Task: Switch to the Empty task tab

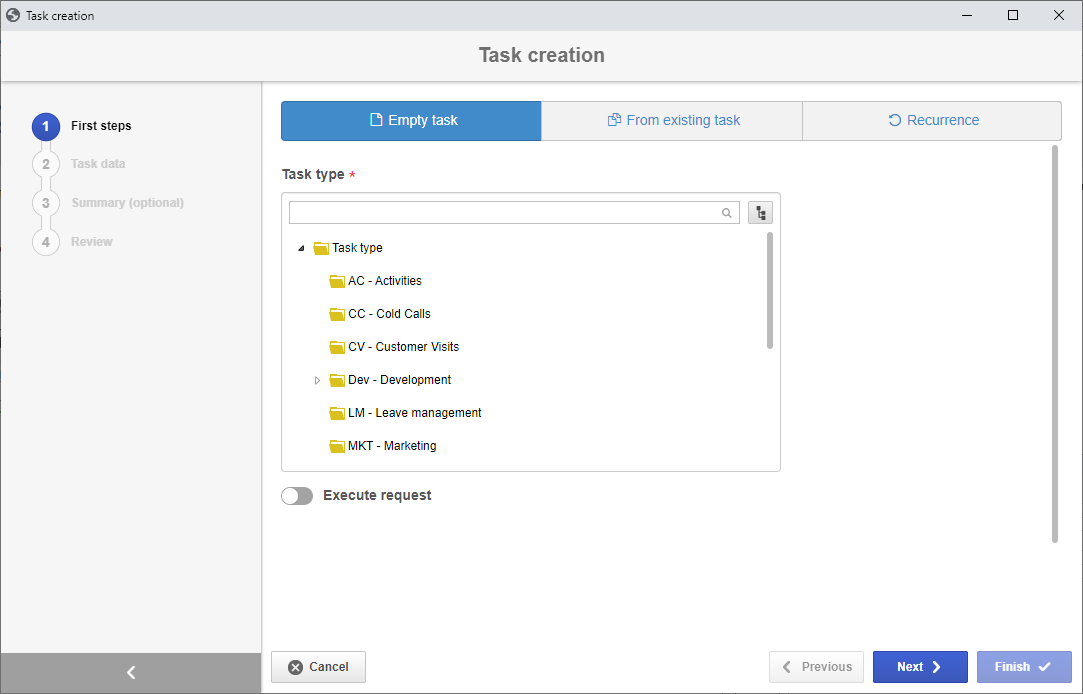Action: pyautogui.click(x=411, y=121)
